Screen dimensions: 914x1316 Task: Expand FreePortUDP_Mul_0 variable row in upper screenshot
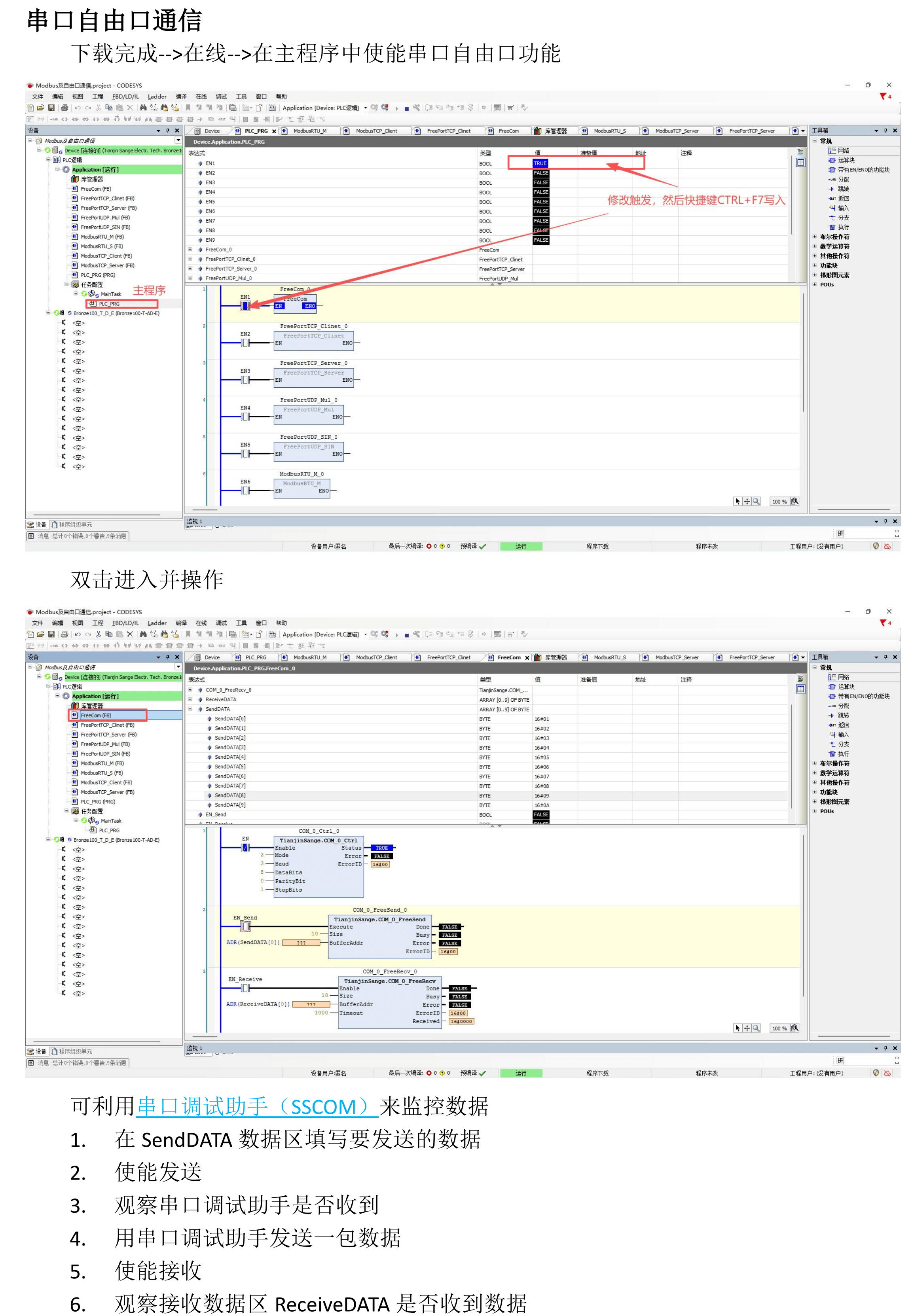pos(190,278)
